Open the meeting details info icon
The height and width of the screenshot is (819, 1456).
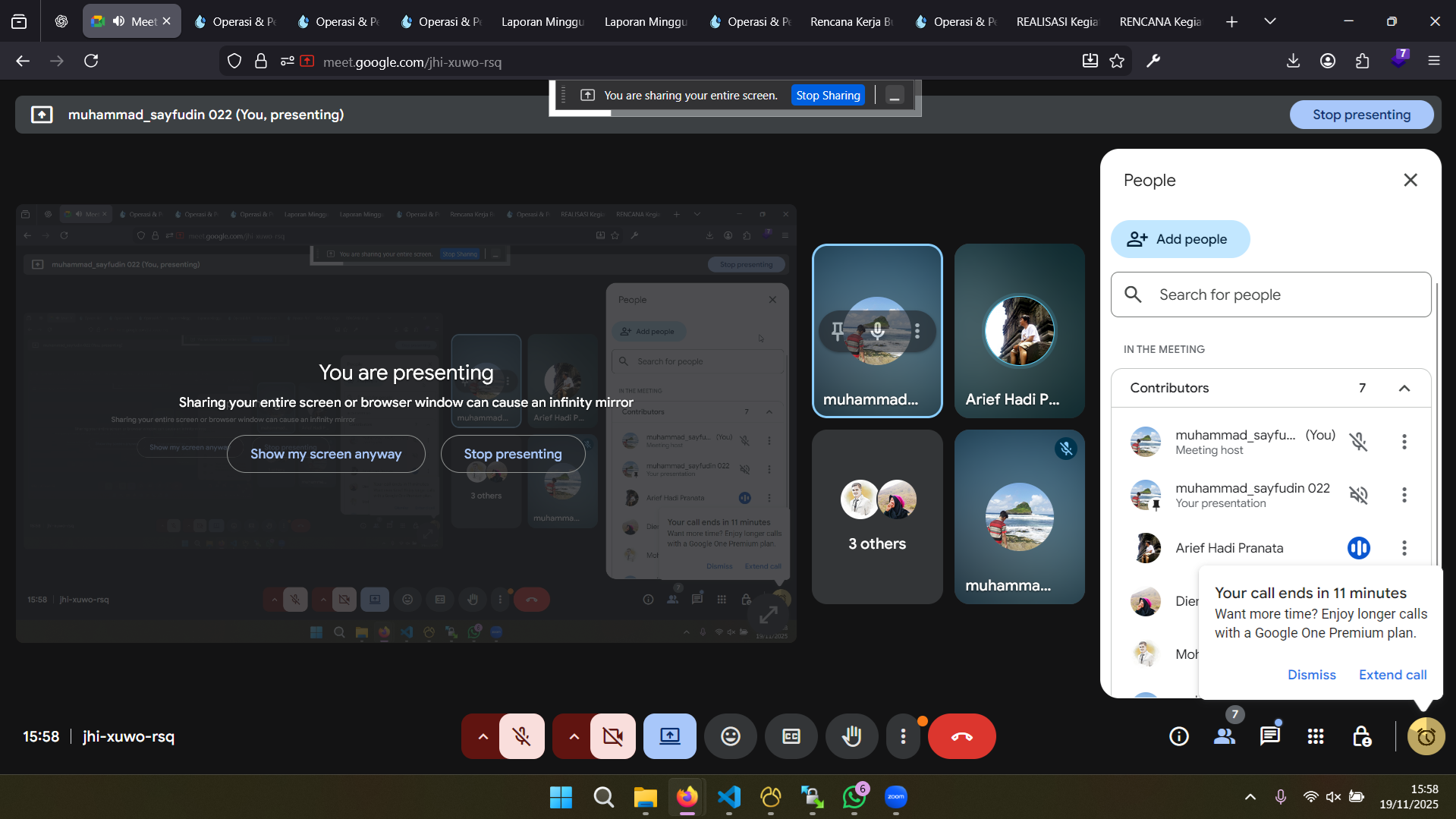(x=1178, y=736)
